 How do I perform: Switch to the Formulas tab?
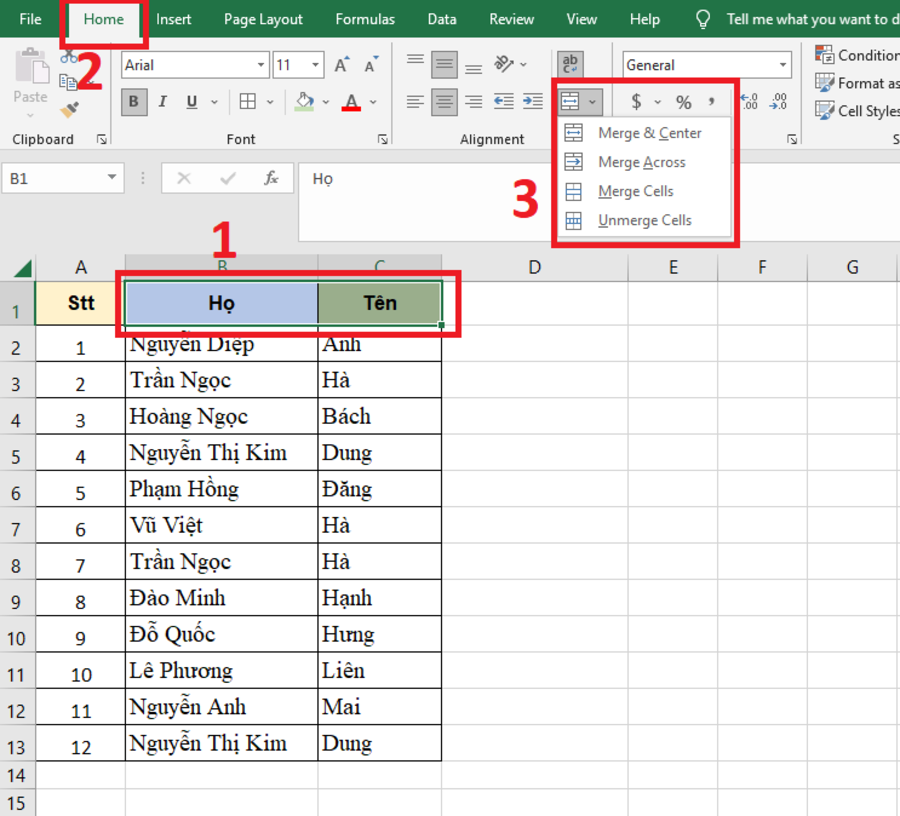365,20
